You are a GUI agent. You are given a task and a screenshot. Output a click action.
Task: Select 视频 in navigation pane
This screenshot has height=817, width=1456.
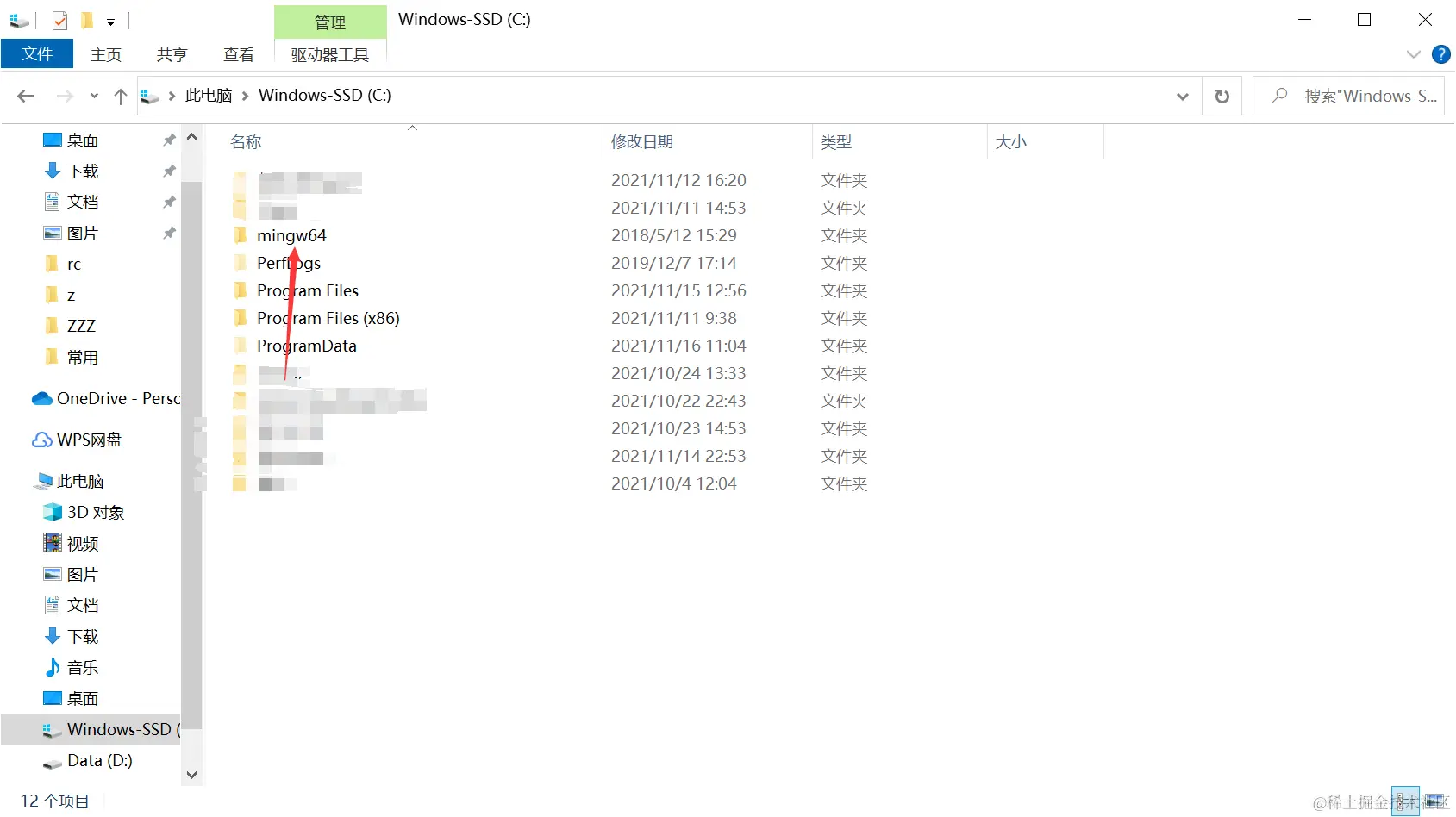(72, 543)
